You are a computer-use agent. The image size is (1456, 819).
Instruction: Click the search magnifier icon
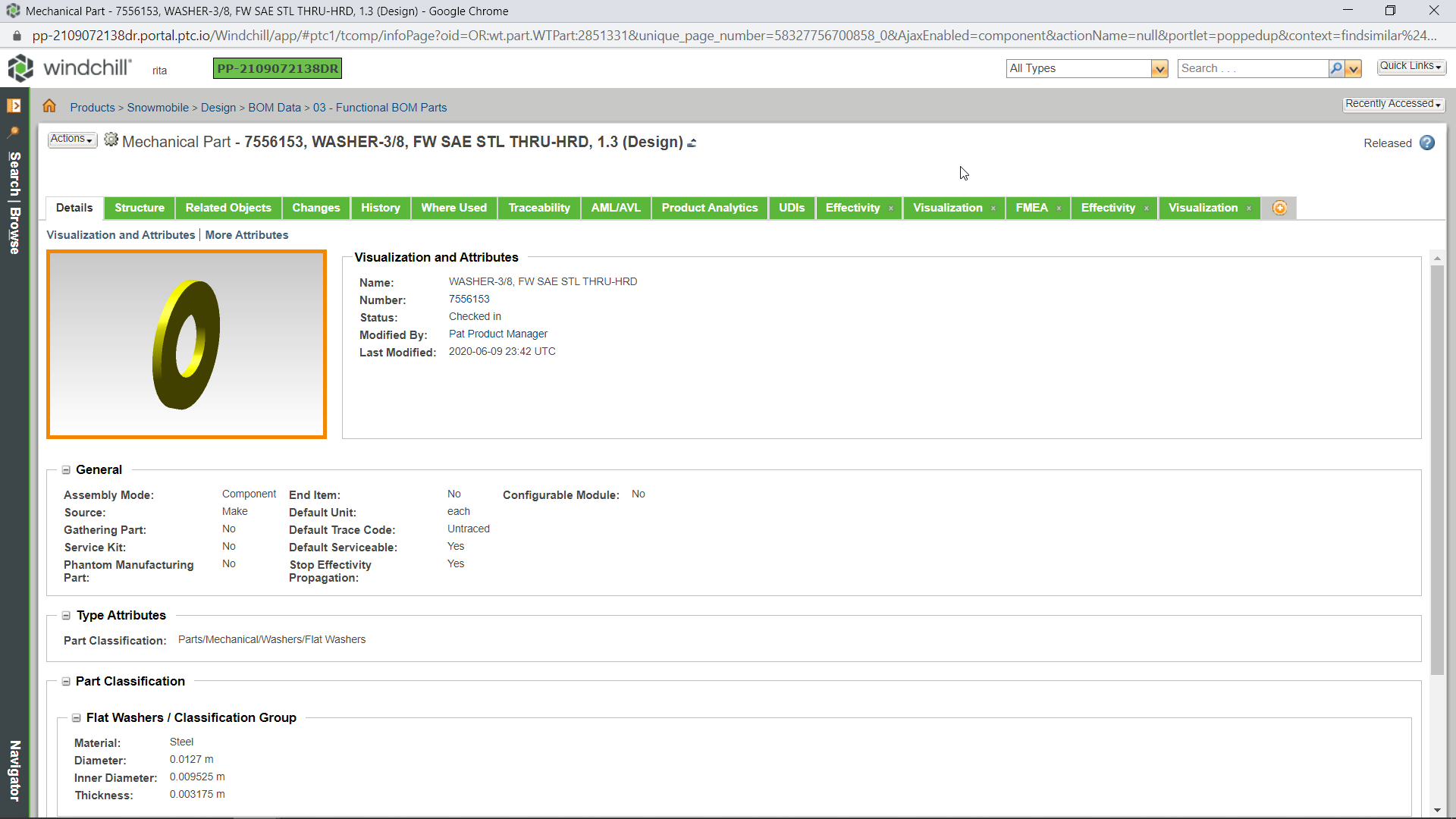click(x=1336, y=68)
